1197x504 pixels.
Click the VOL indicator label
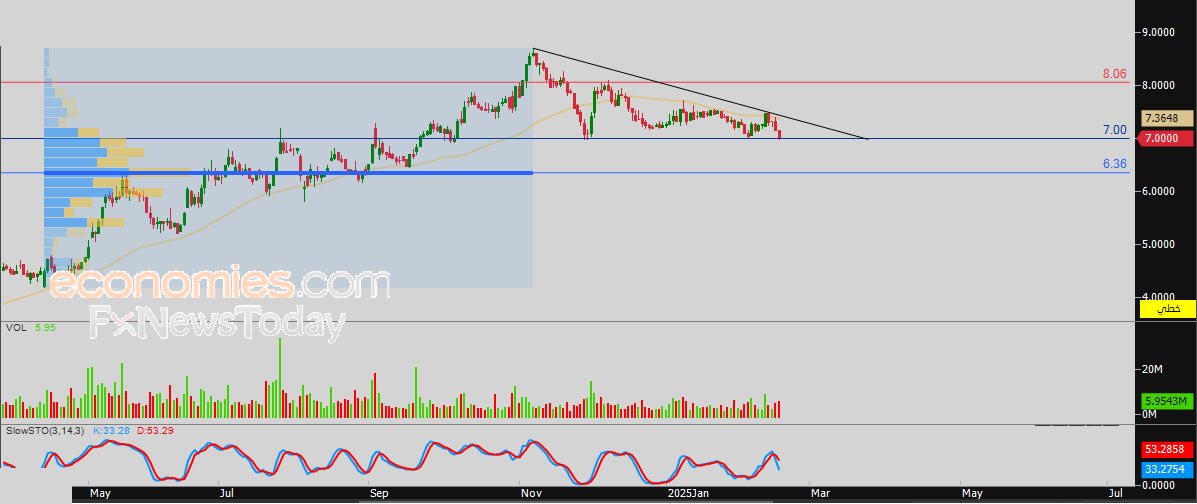(x=16, y=328)
